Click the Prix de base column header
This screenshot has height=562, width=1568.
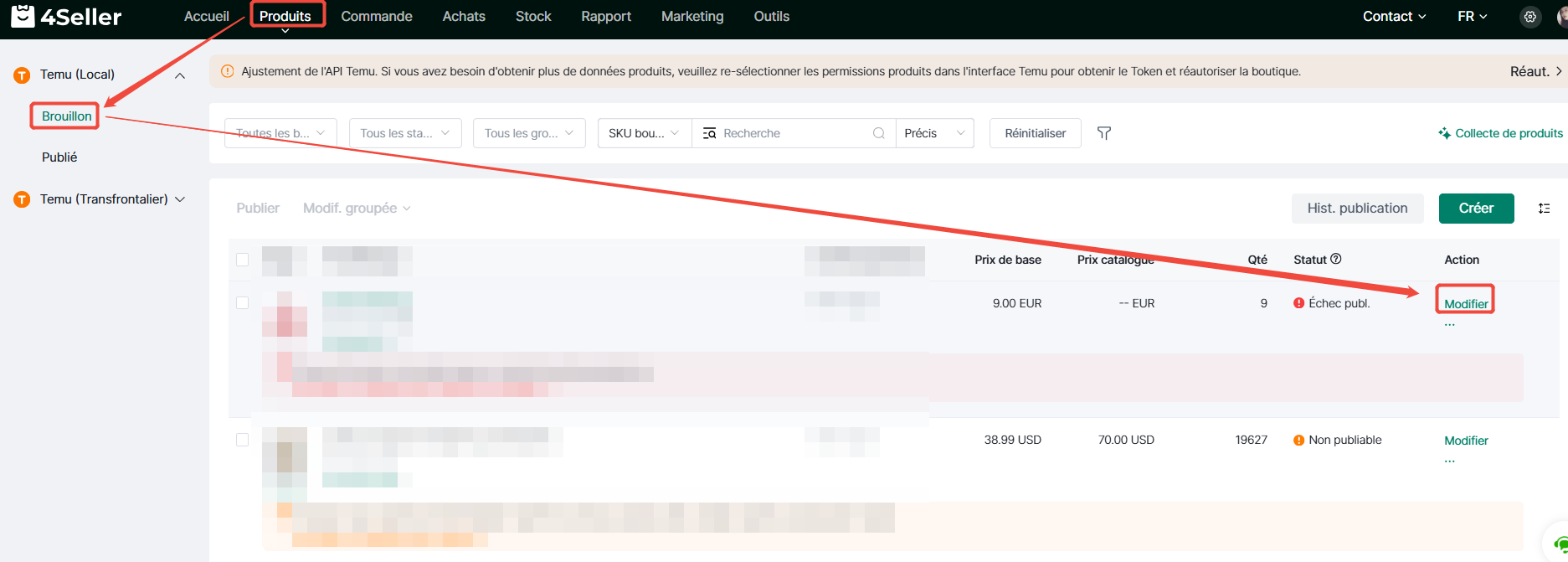coord(1008,260)
